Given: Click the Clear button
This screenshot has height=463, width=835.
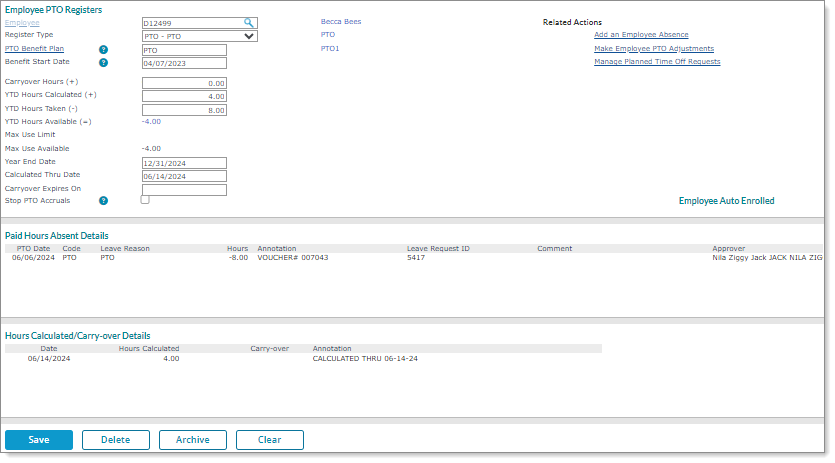Looking at the screenshot, I should click(269, 440).
